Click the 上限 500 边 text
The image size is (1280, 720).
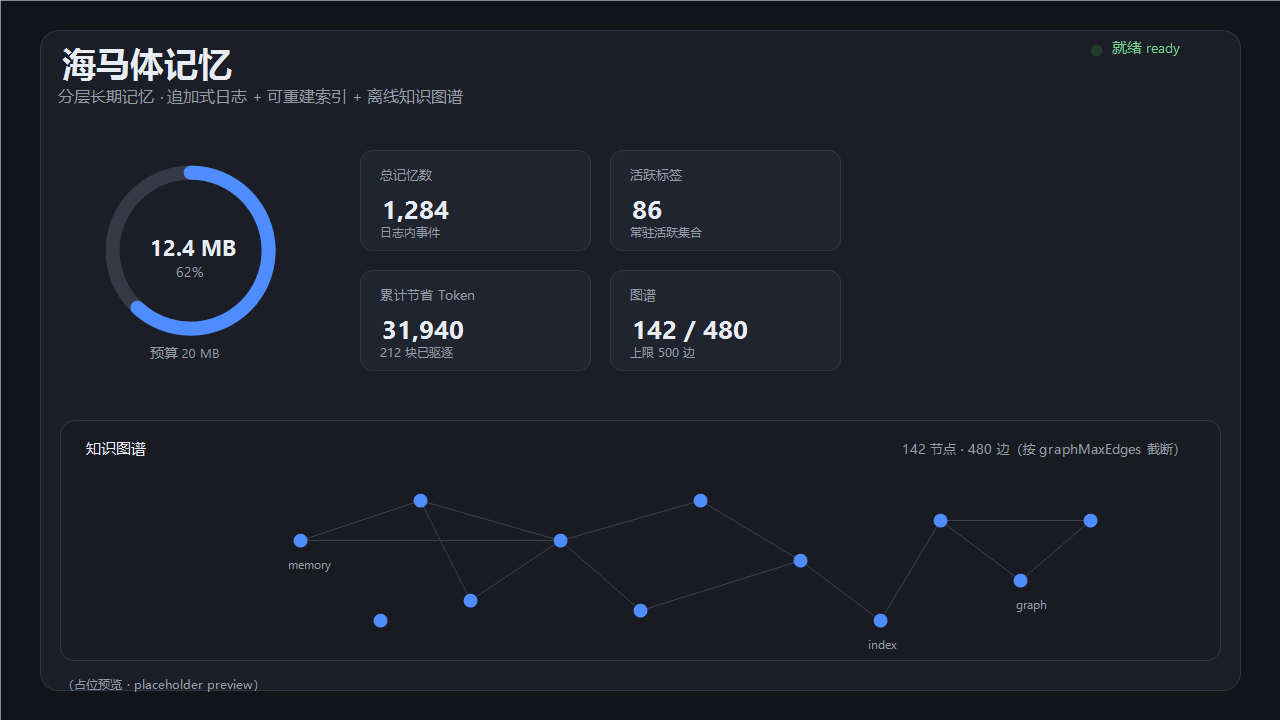coord(662,352)
